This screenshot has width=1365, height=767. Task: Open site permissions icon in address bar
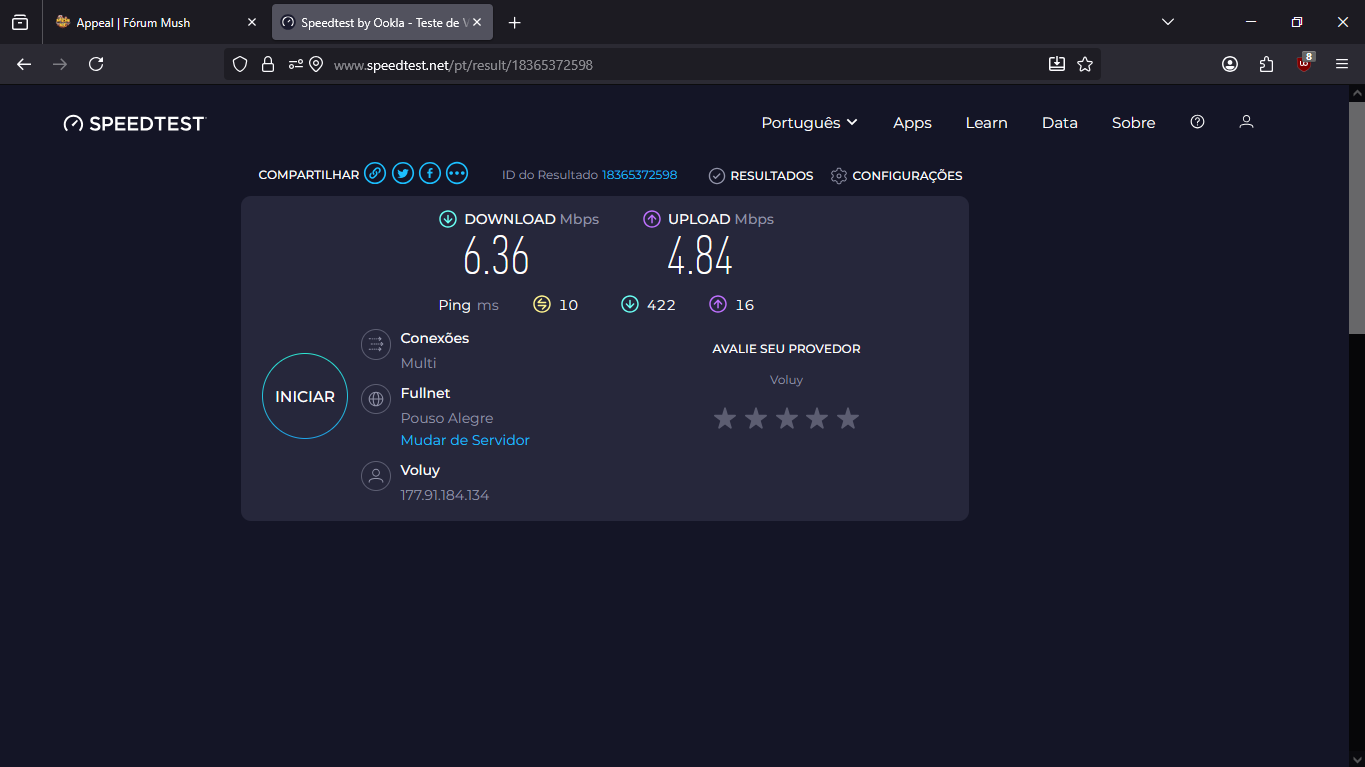pyautogui.click(x=295, y=64)
